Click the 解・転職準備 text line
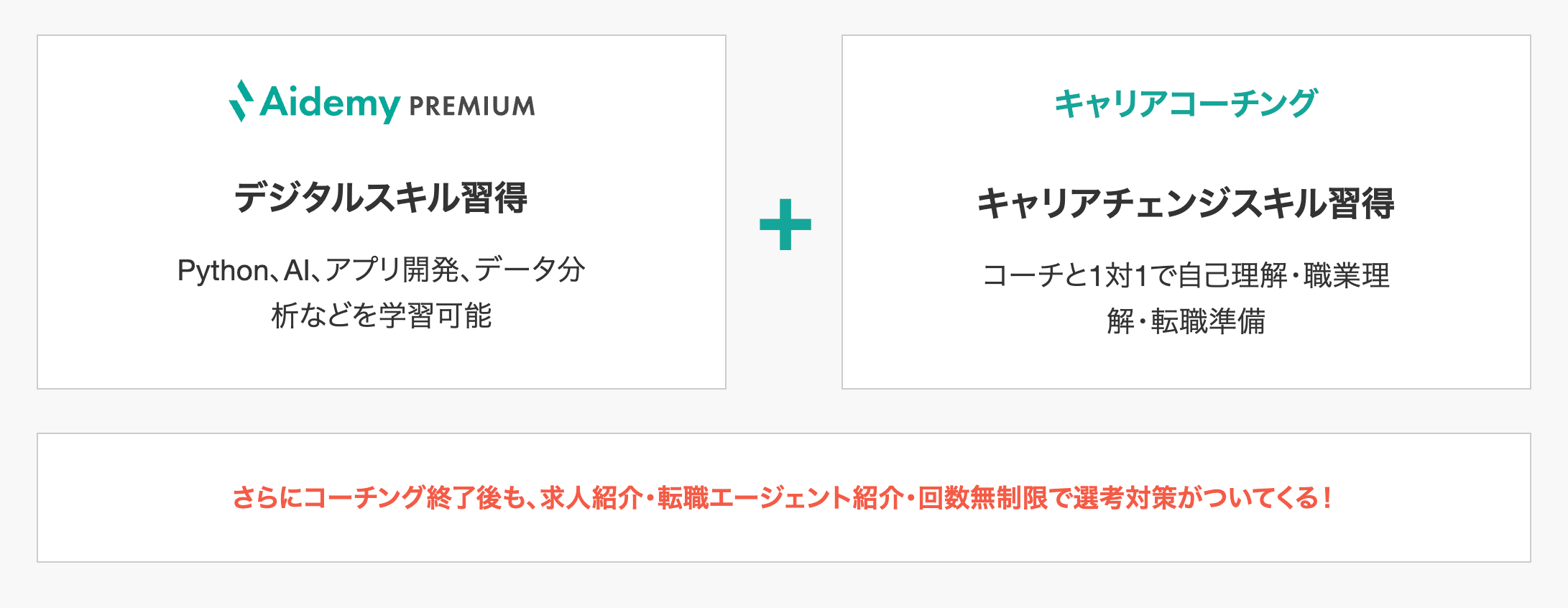The width and height of the screenshot is (1568, 608). pos(1186,321)
